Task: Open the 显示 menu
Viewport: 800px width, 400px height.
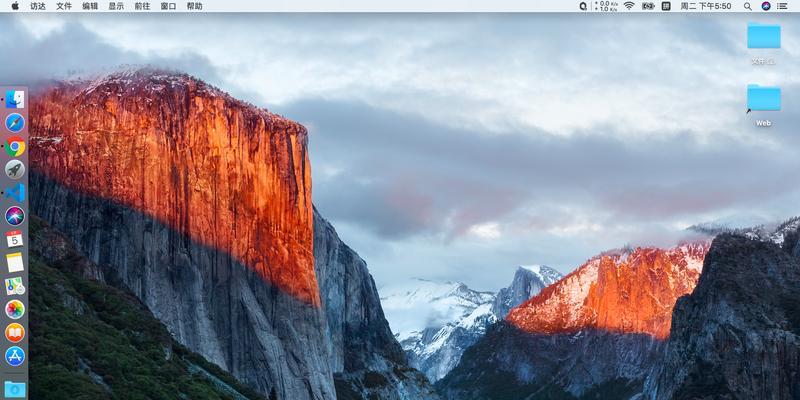Action: 116,6
